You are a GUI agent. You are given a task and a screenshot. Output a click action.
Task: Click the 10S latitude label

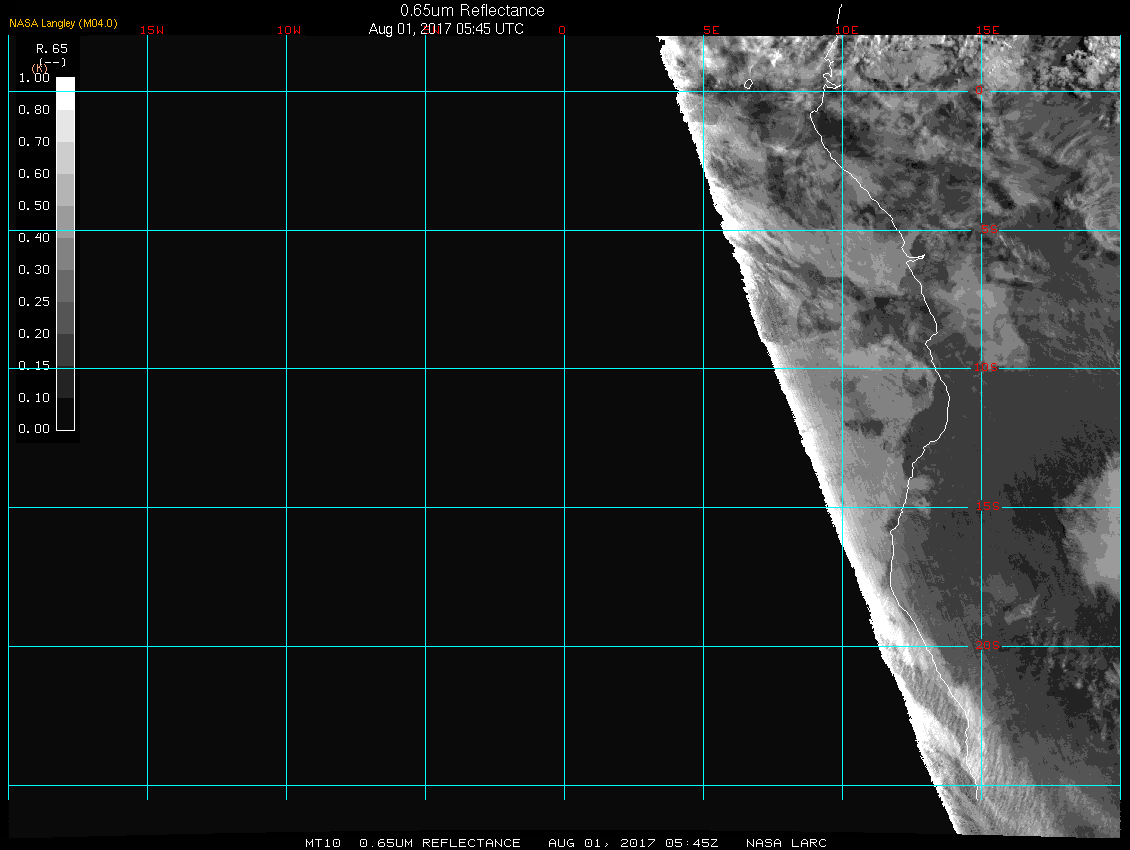(x=986, y=369)
